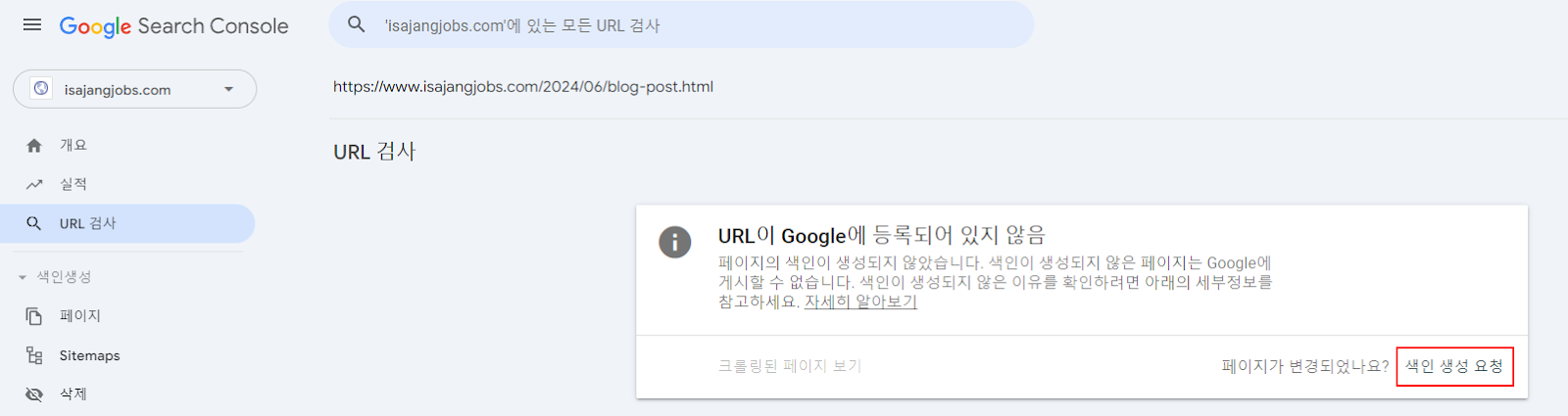Click the URL inspection search field
Viewport: 1568px width, 416px height.
click(681, 25)
